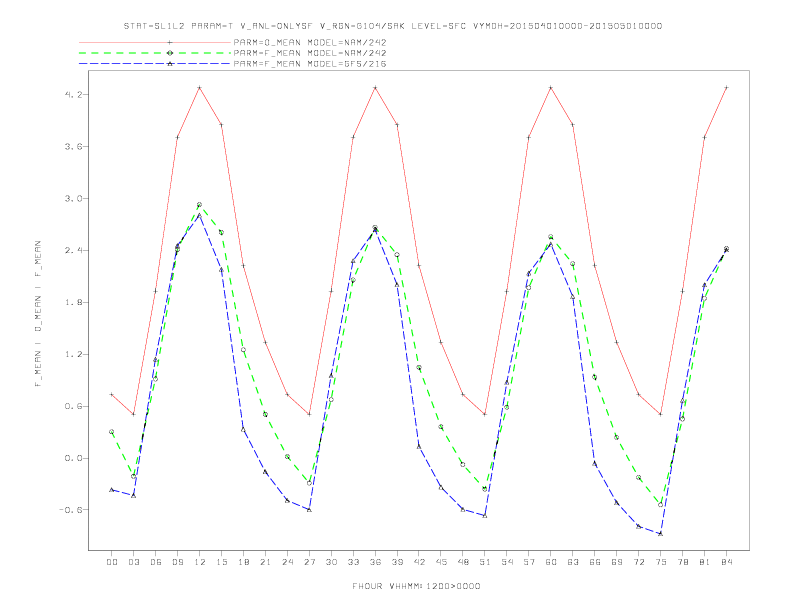Click blue GFS triangle marker at hour 75
This screenshot has height=612, width=792.
(x=661, y=534)
